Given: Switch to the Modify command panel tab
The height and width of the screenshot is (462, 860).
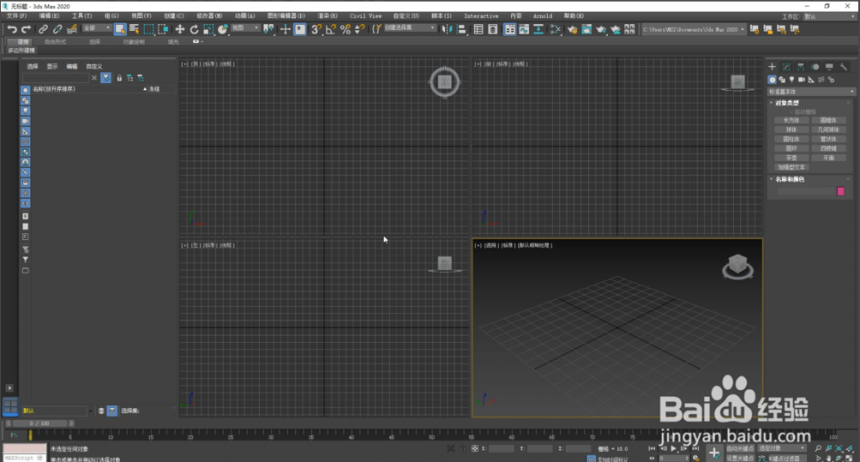Looking at the screenshot, I should coord(787,67).
